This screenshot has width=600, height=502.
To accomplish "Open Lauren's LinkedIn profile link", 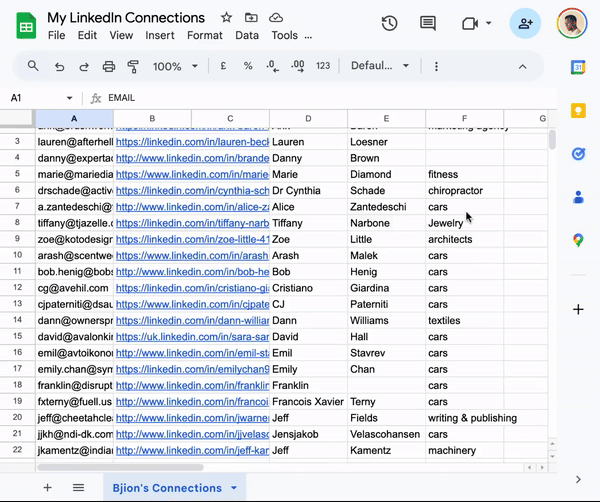I will 192,142.
